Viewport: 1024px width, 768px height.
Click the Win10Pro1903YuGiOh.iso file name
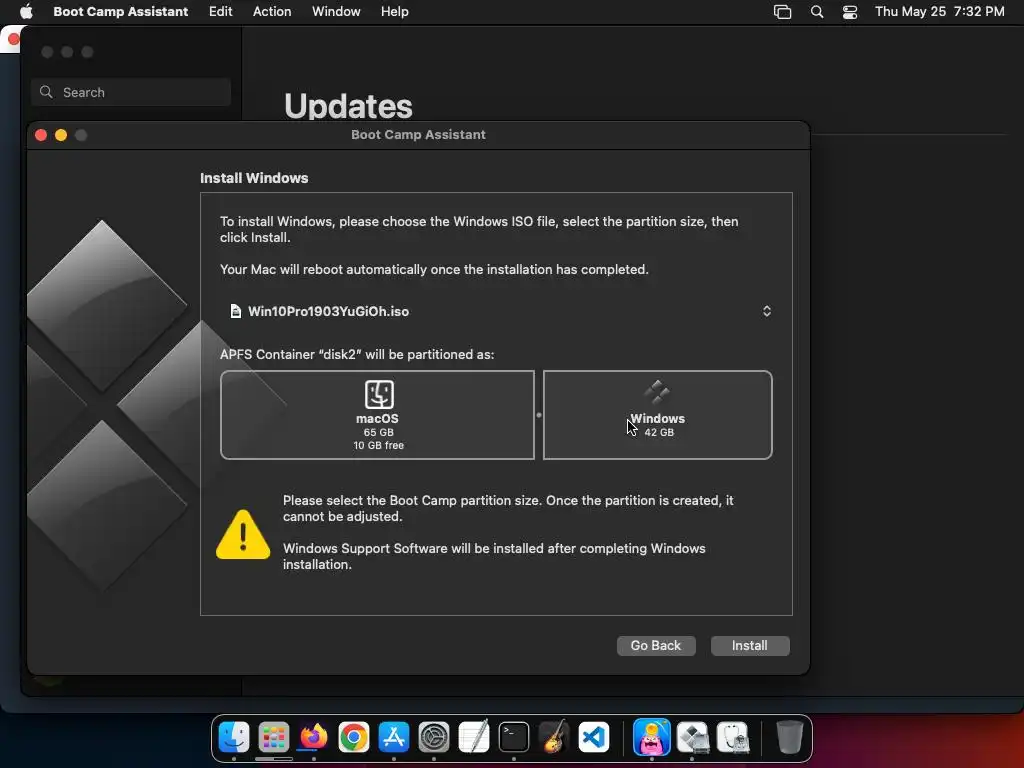coord(328,312)
